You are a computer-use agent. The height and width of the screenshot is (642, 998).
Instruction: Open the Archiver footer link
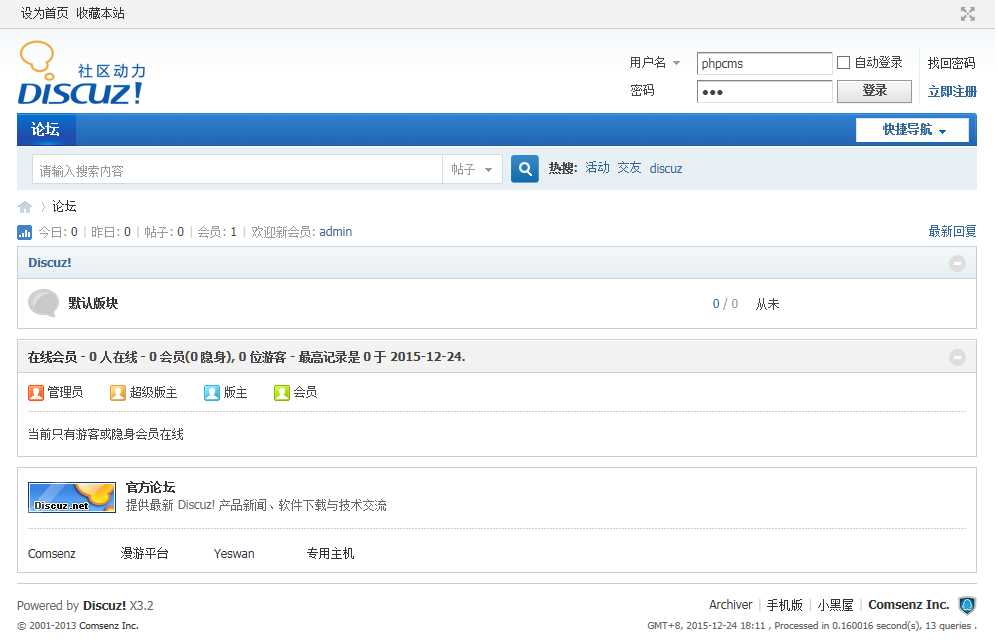tap(731, 604)
